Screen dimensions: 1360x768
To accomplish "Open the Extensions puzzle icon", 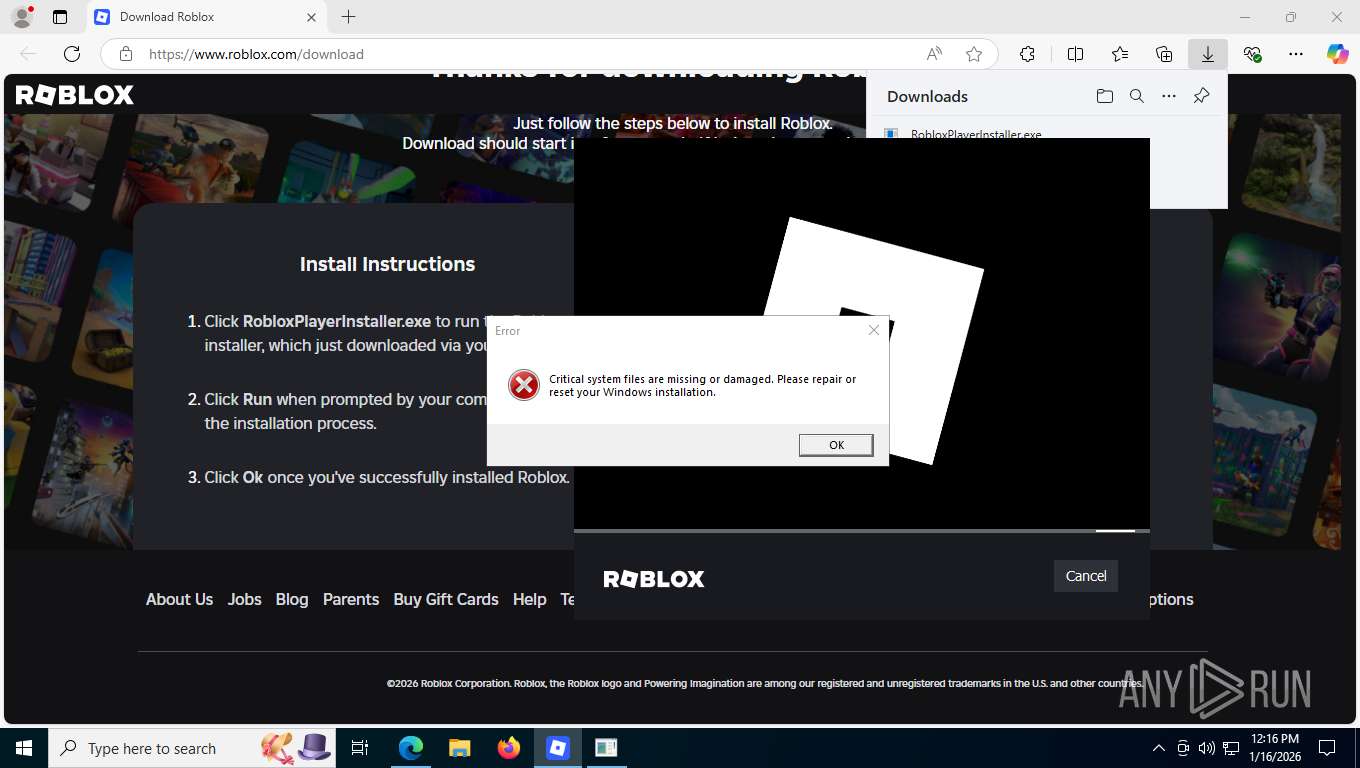I will point(1027,54).
